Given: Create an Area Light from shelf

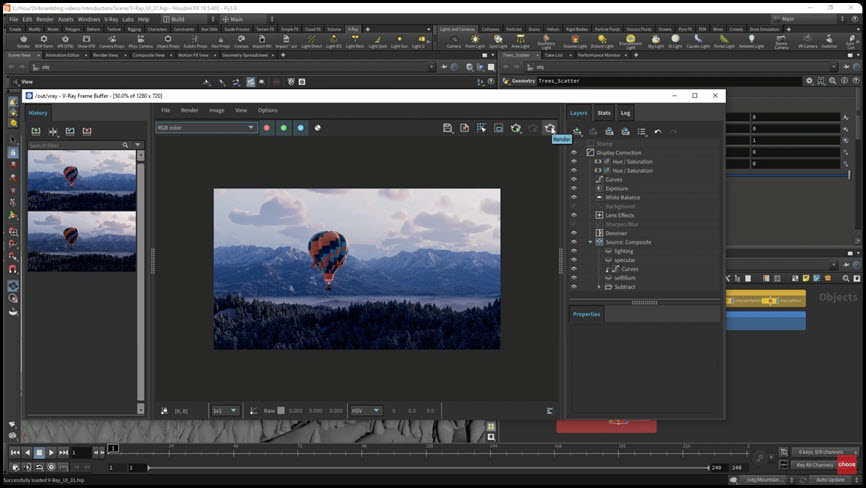Looking at the screenshot, I should (x=520, y=41).
